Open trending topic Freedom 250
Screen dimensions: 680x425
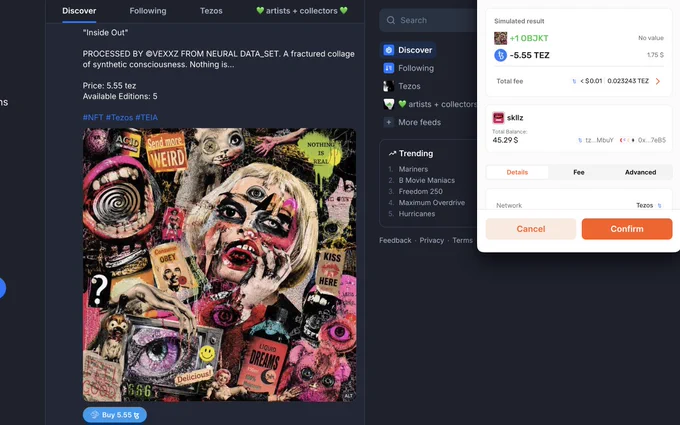pyautogui.click(x=421, y=191)
